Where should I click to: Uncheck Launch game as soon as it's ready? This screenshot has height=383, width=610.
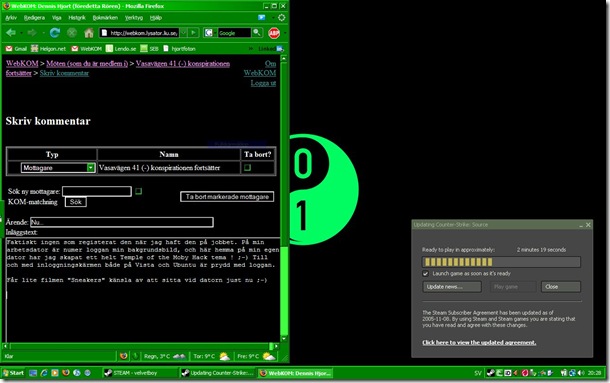click(426, 274)
